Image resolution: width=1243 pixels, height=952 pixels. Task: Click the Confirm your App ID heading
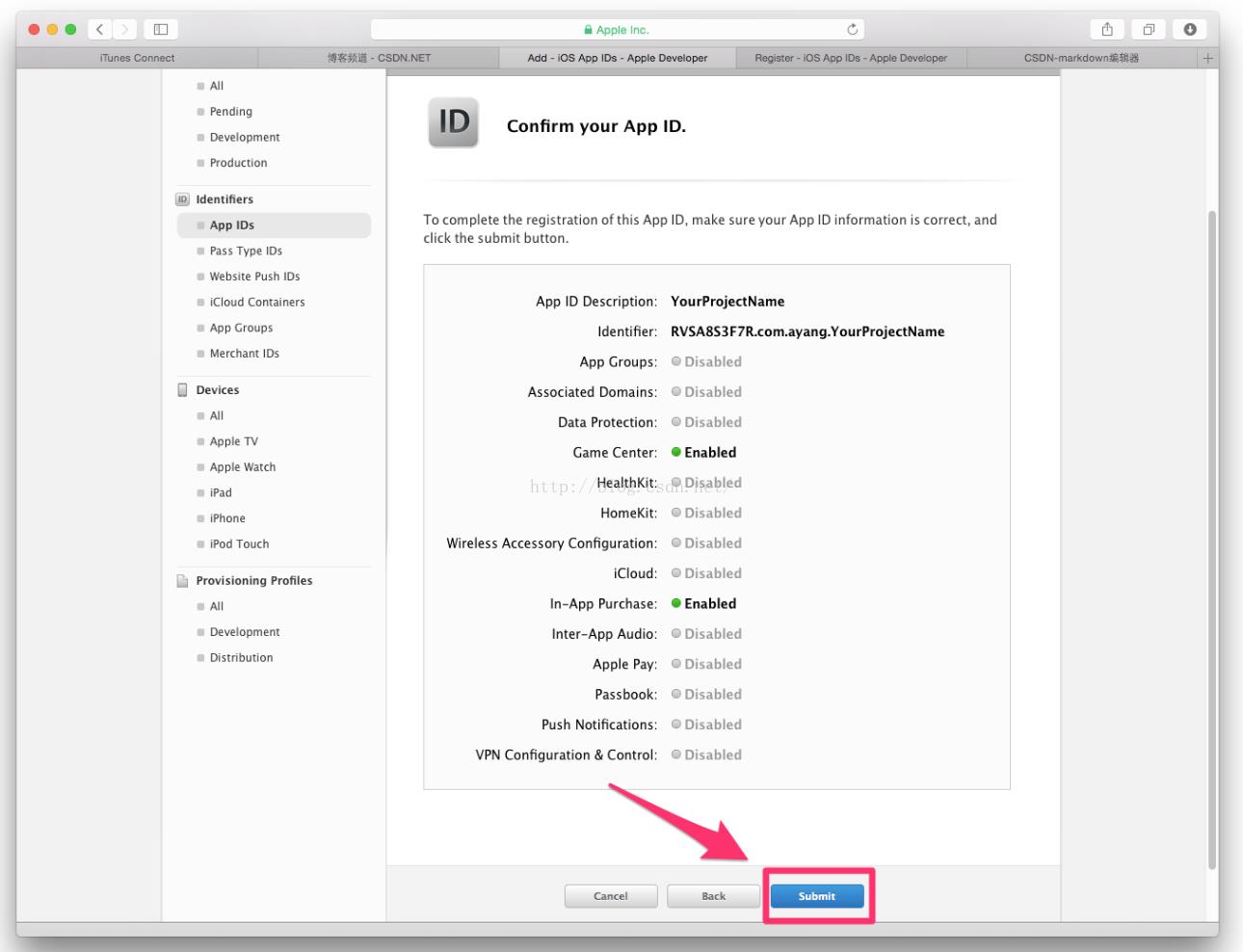tap(596, 126)
